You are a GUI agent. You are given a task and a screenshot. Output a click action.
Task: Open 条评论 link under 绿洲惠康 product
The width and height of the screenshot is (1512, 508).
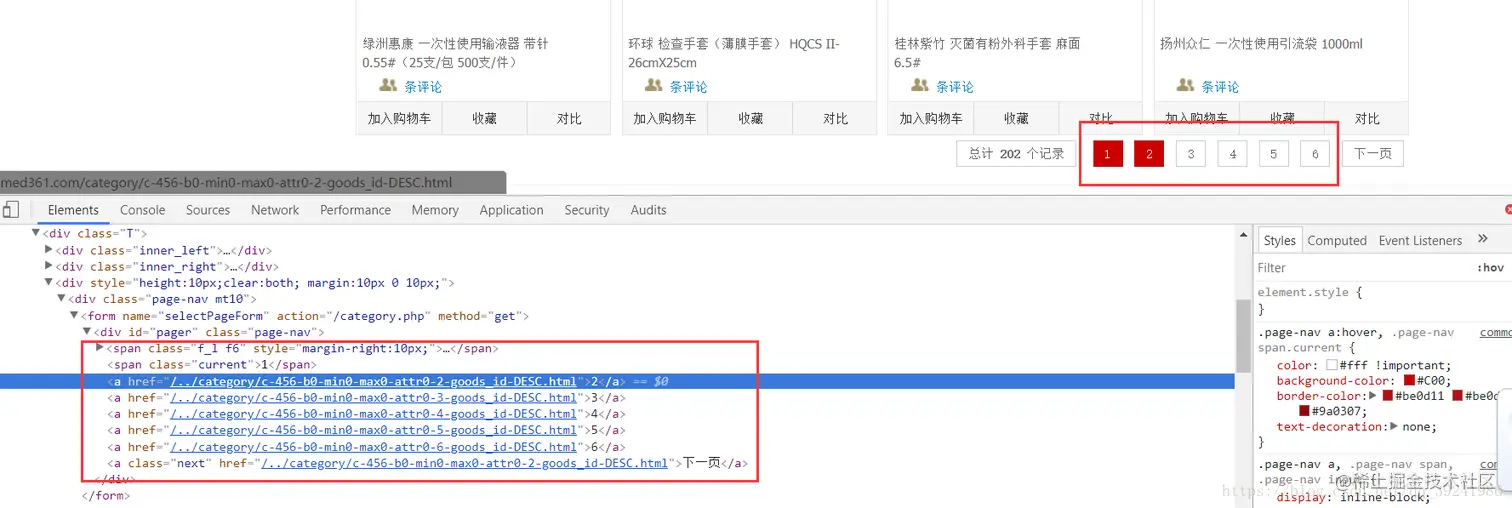coord(422,87)
